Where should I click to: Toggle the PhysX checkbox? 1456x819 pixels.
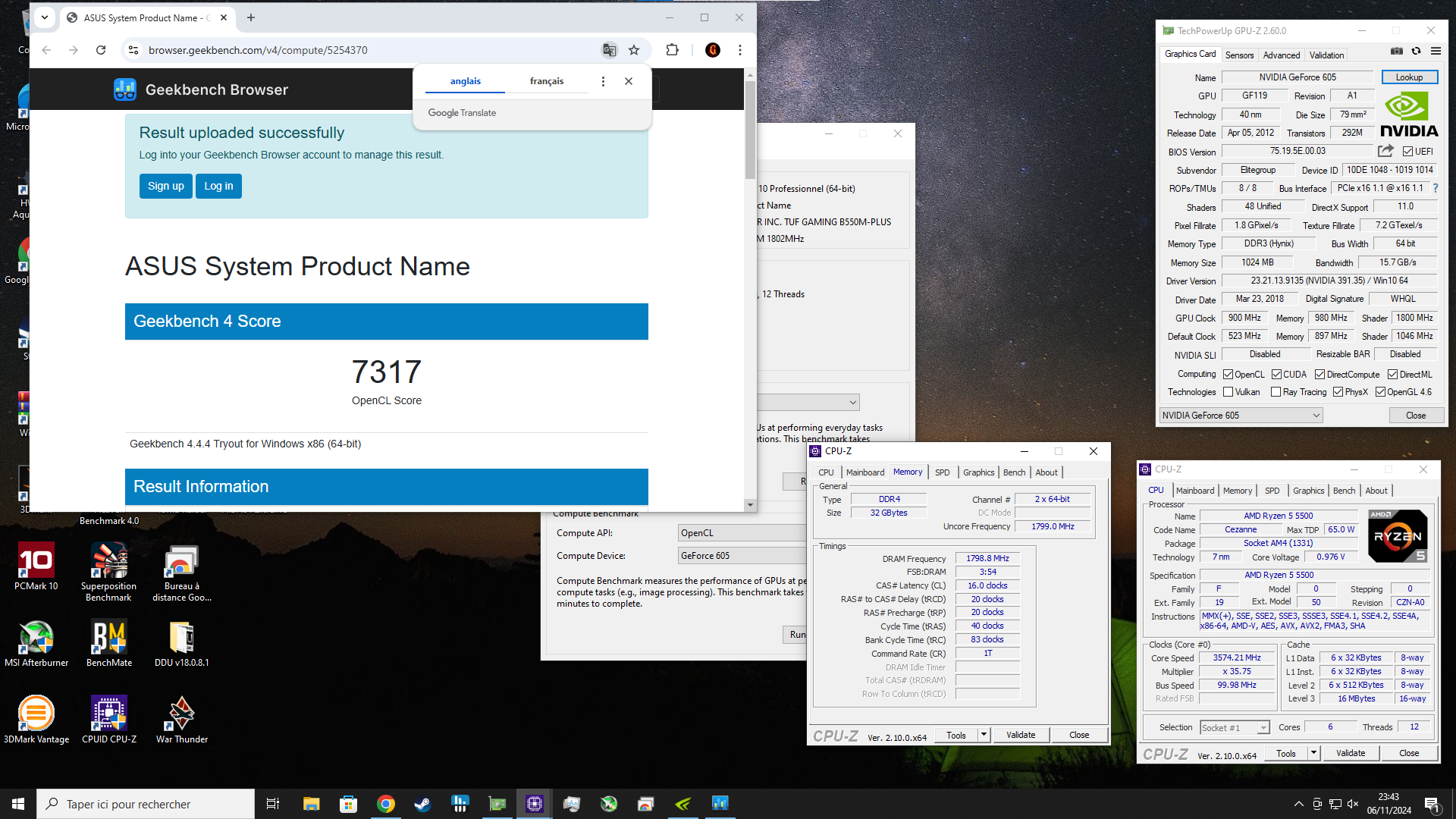(x=1338, y=392)
